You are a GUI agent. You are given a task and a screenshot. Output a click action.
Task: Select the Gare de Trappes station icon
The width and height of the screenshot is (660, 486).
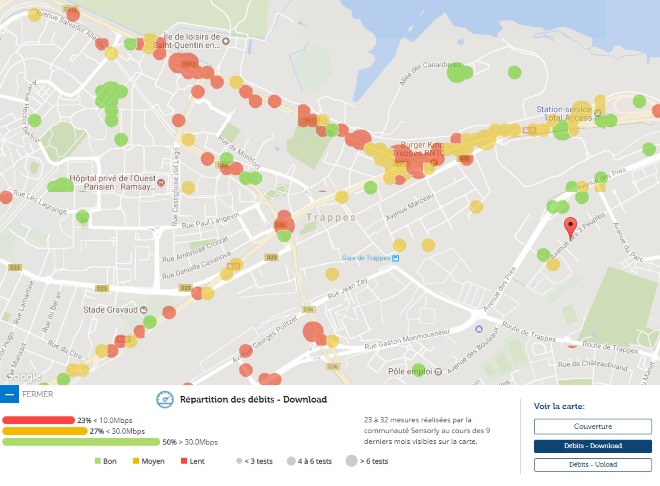[x=395, y=258]
